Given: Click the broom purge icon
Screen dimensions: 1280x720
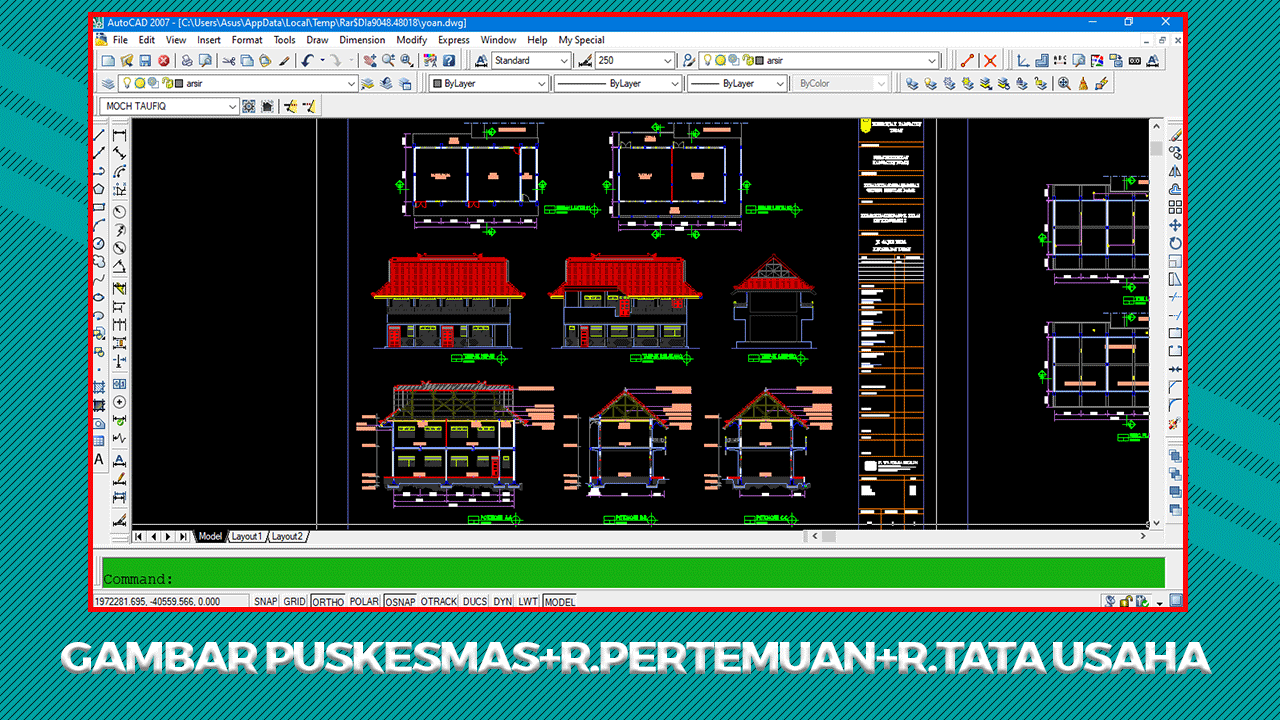Looking at the screenshot, I should 1084,84.
